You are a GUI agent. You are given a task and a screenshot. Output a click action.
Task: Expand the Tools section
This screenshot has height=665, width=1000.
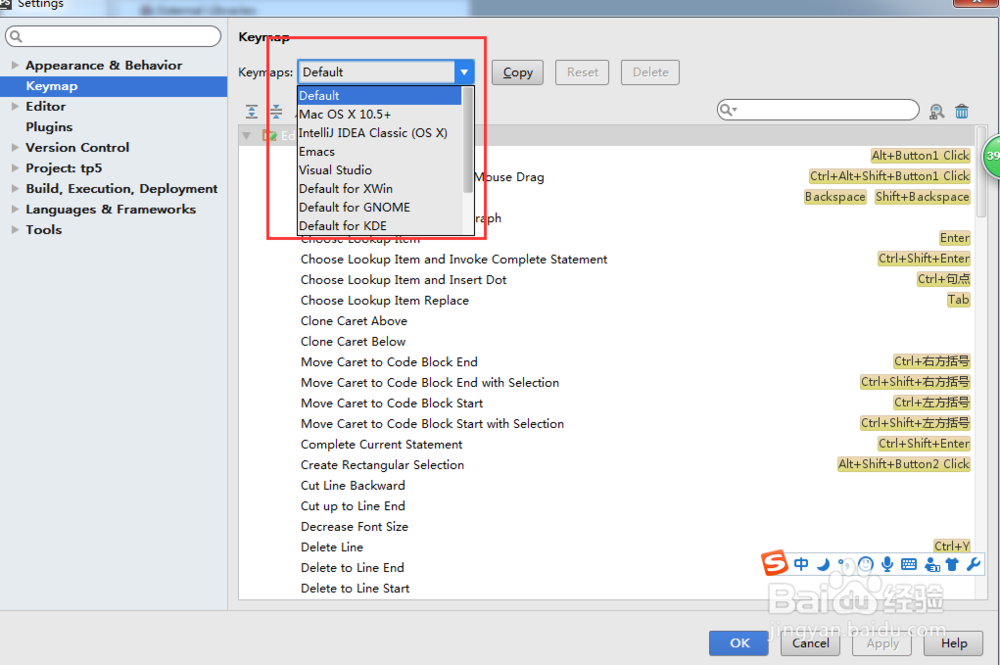click(x=15, y=230)
